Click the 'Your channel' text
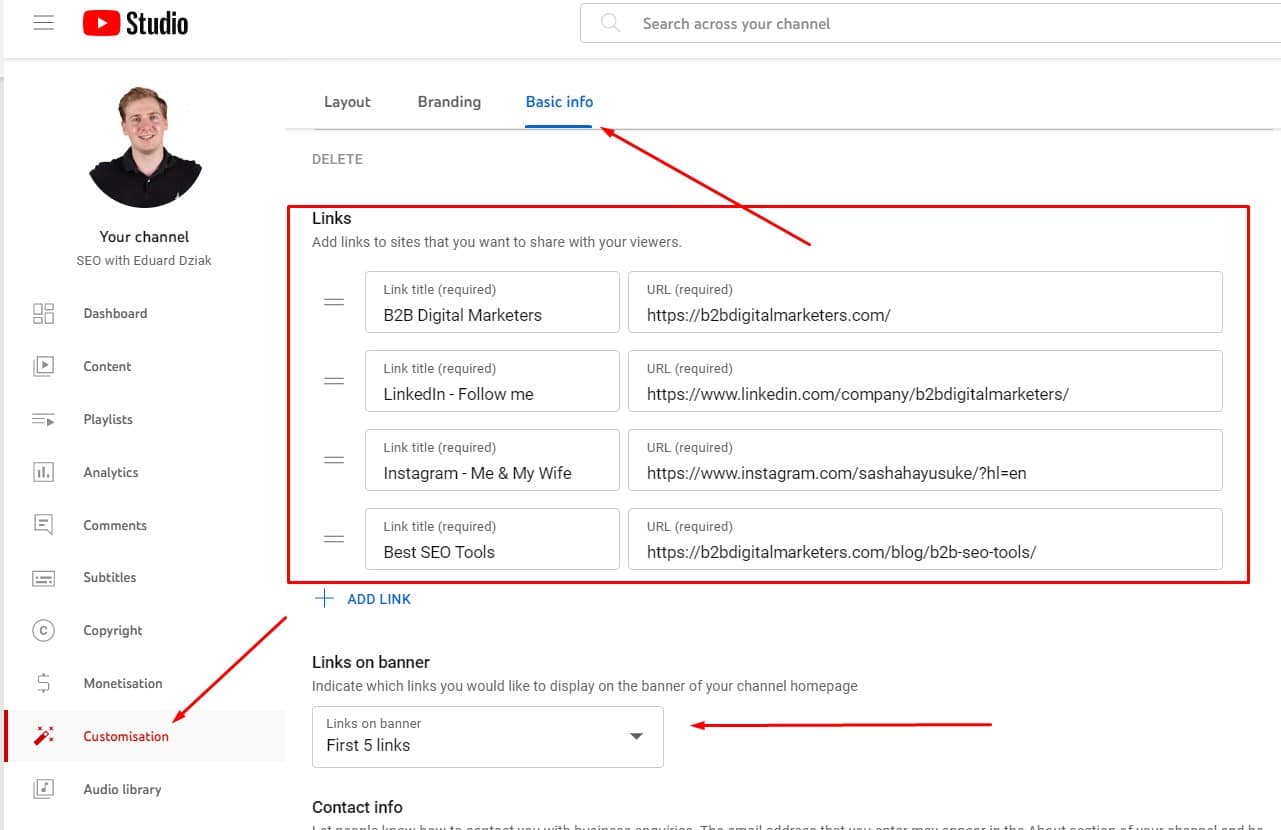This screenshot has height=830, width=1281. (144, 237)
